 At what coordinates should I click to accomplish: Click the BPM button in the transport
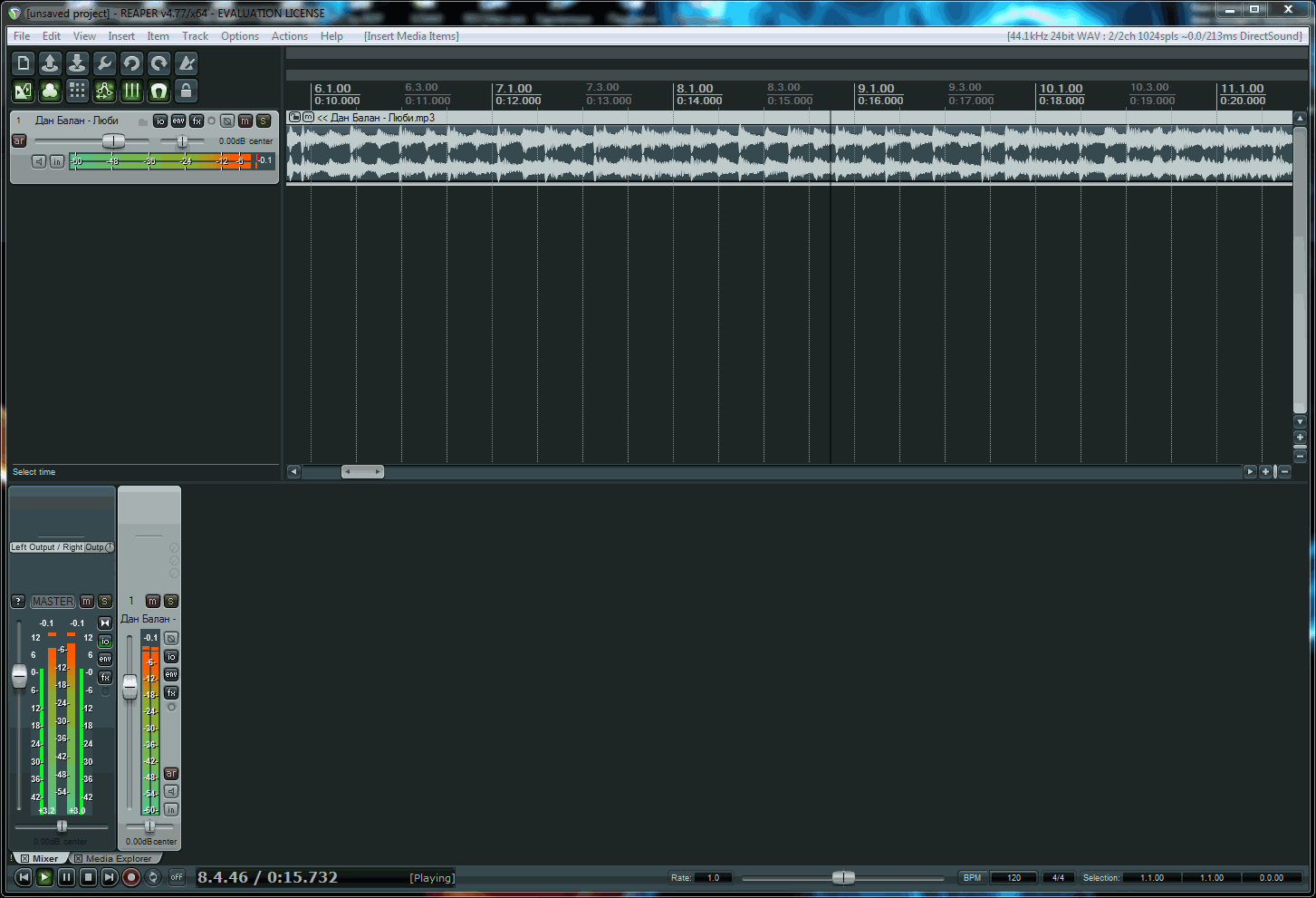972,877
